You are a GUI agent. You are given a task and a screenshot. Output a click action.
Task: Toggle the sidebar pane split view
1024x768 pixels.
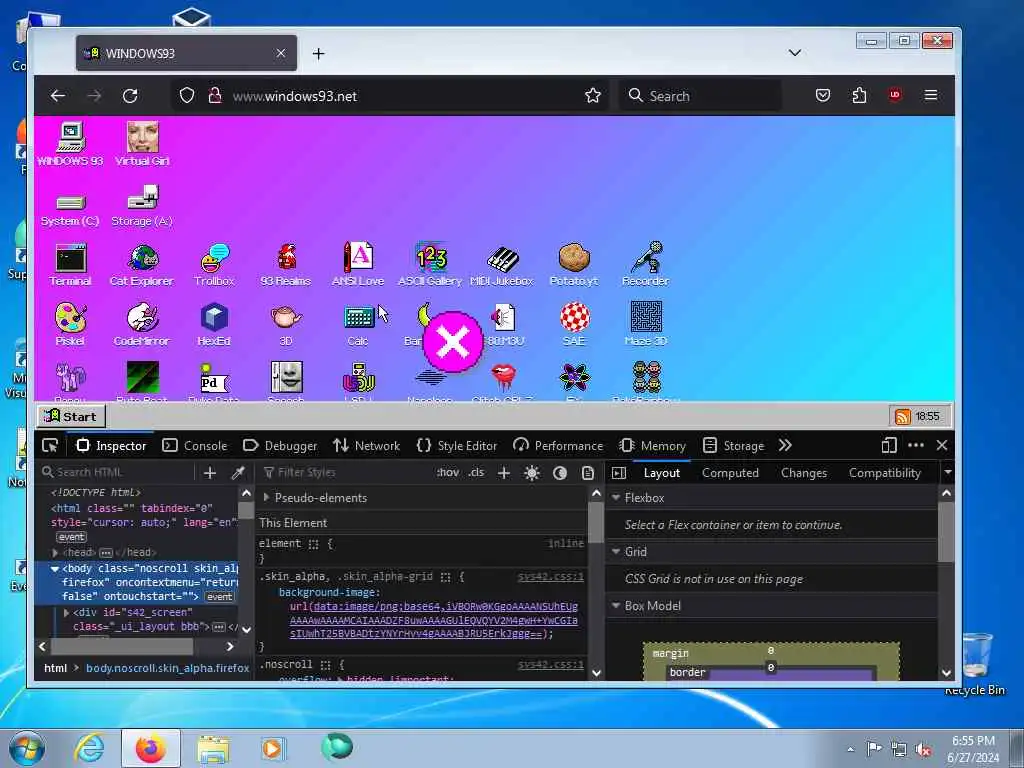click(x=619, y=473)
